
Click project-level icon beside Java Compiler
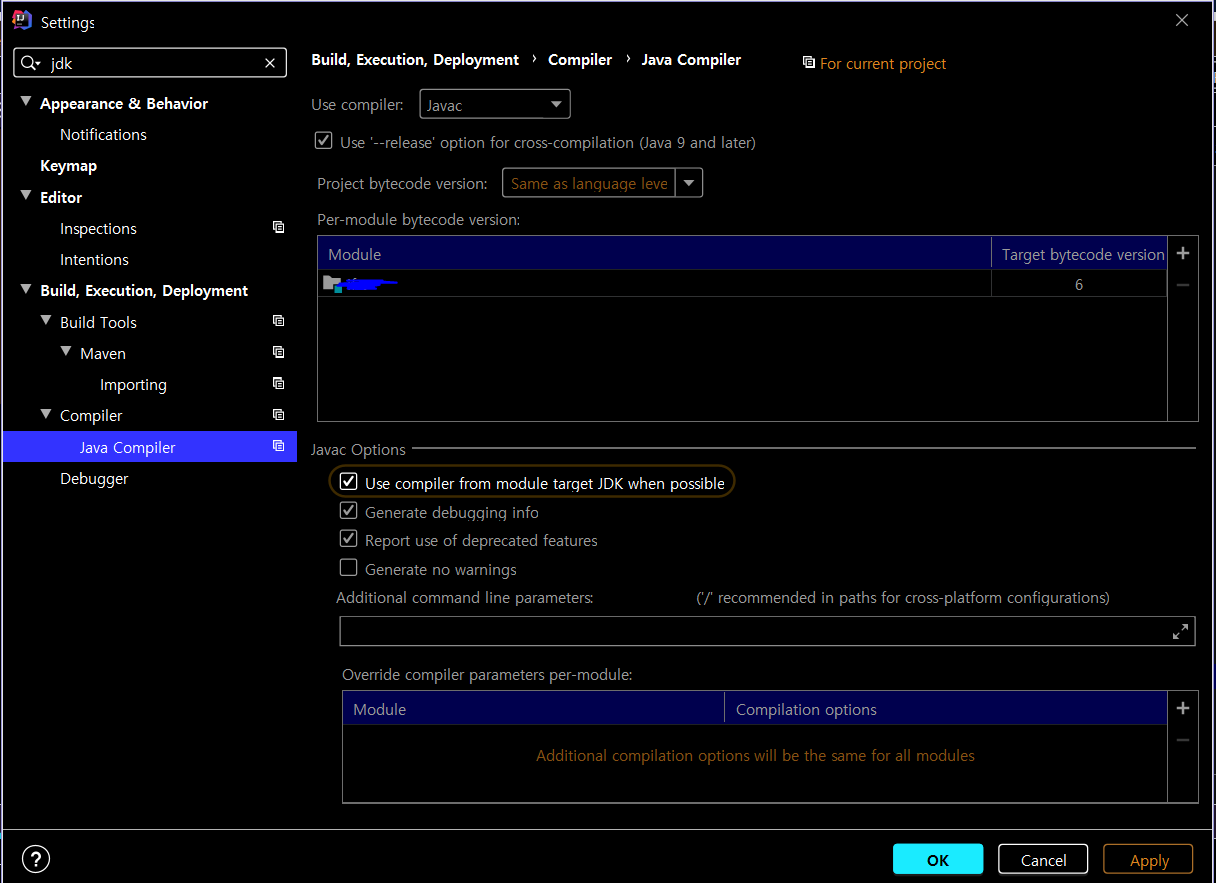coord(278,447)
